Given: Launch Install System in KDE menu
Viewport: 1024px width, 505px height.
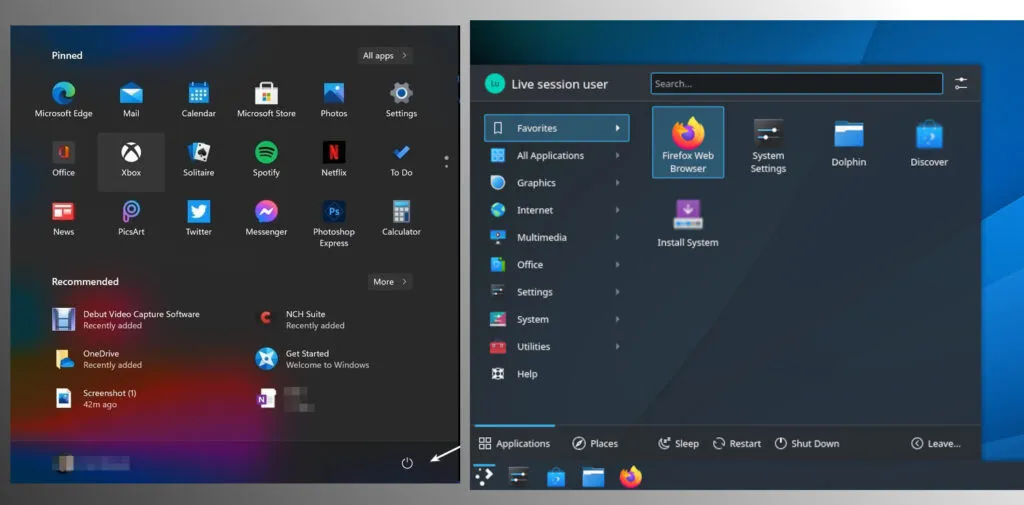Looking at the screenshot, I should pyautogui.click(x=688, y=223).
